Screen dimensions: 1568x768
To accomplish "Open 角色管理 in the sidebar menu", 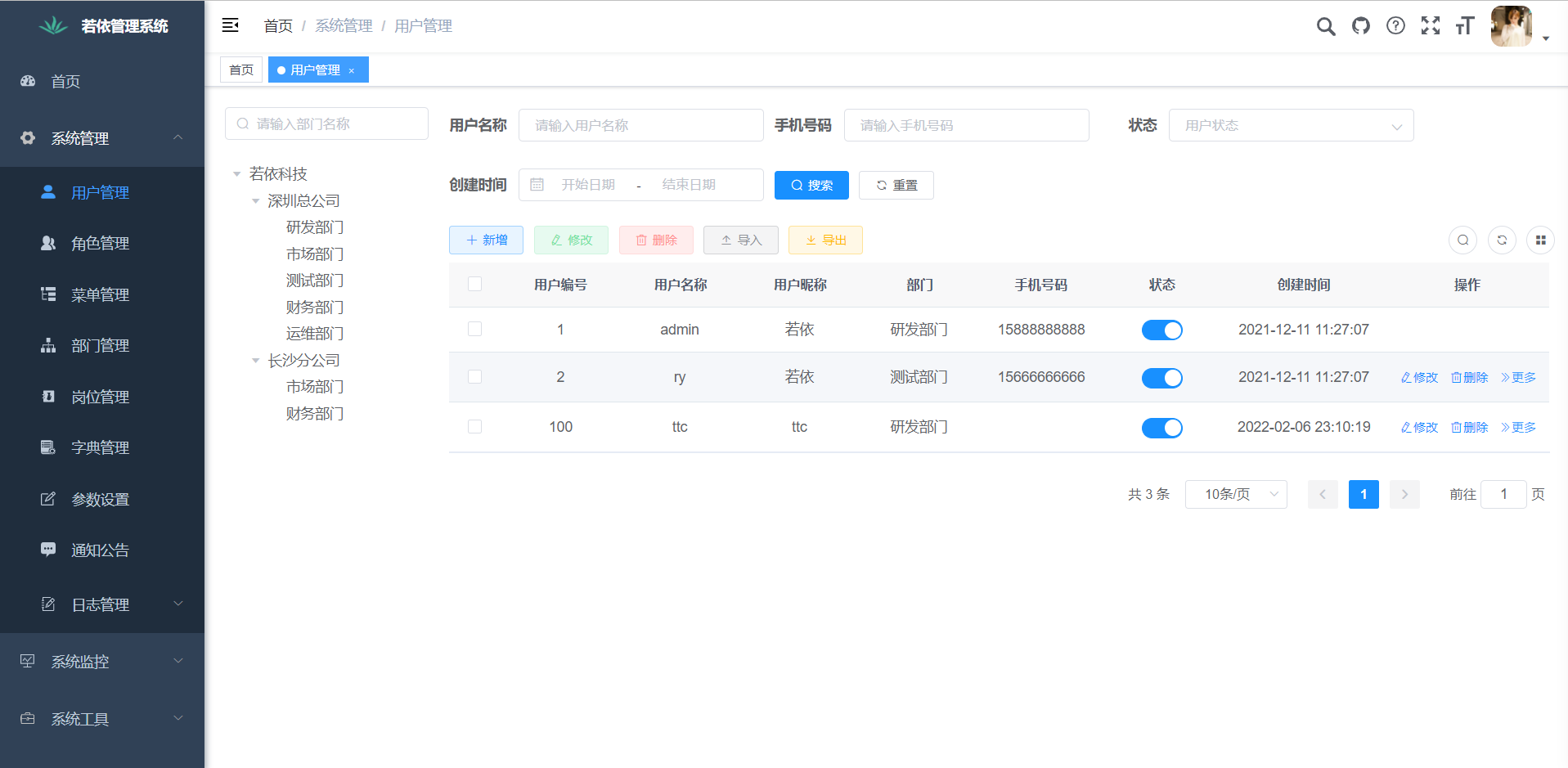I will [x=98, y=243].
